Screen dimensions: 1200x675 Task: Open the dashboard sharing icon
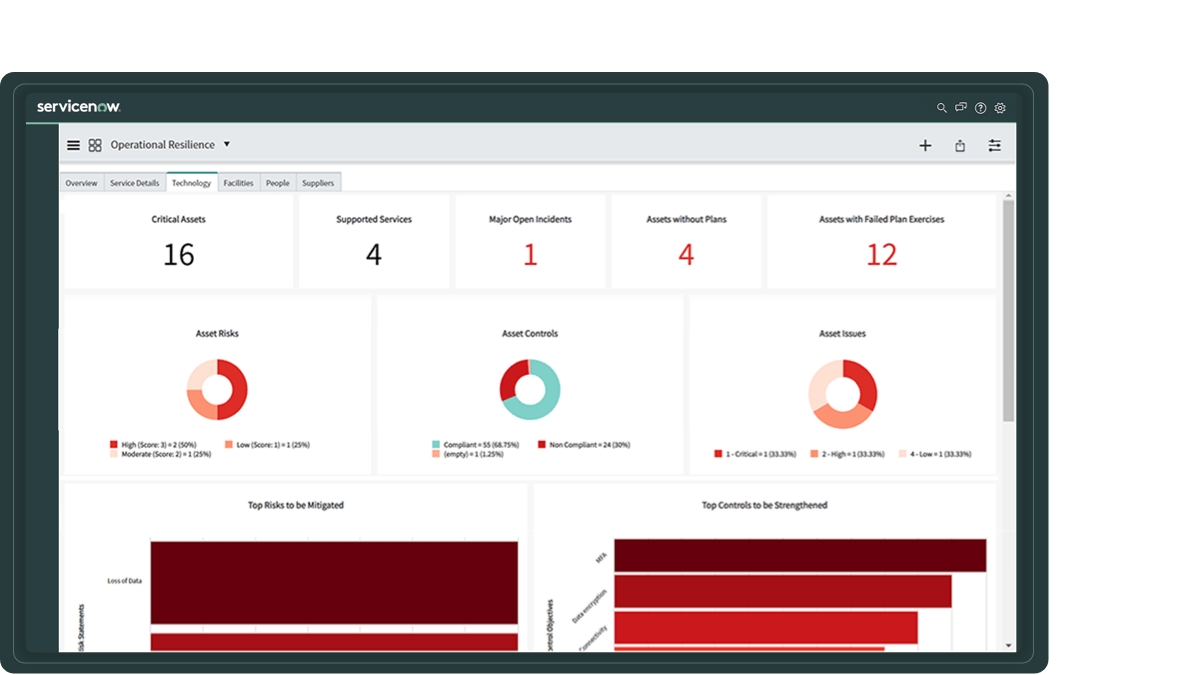pyautogui.click(x=960, y=145)
